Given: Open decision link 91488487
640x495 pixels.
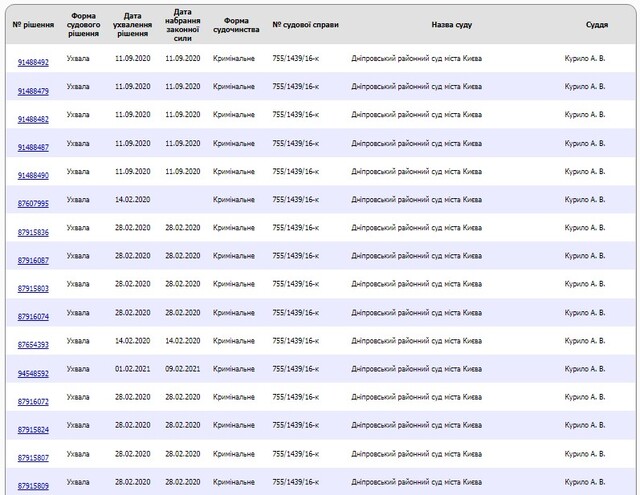Looking at the screenshot, I should tap(33, 147).
